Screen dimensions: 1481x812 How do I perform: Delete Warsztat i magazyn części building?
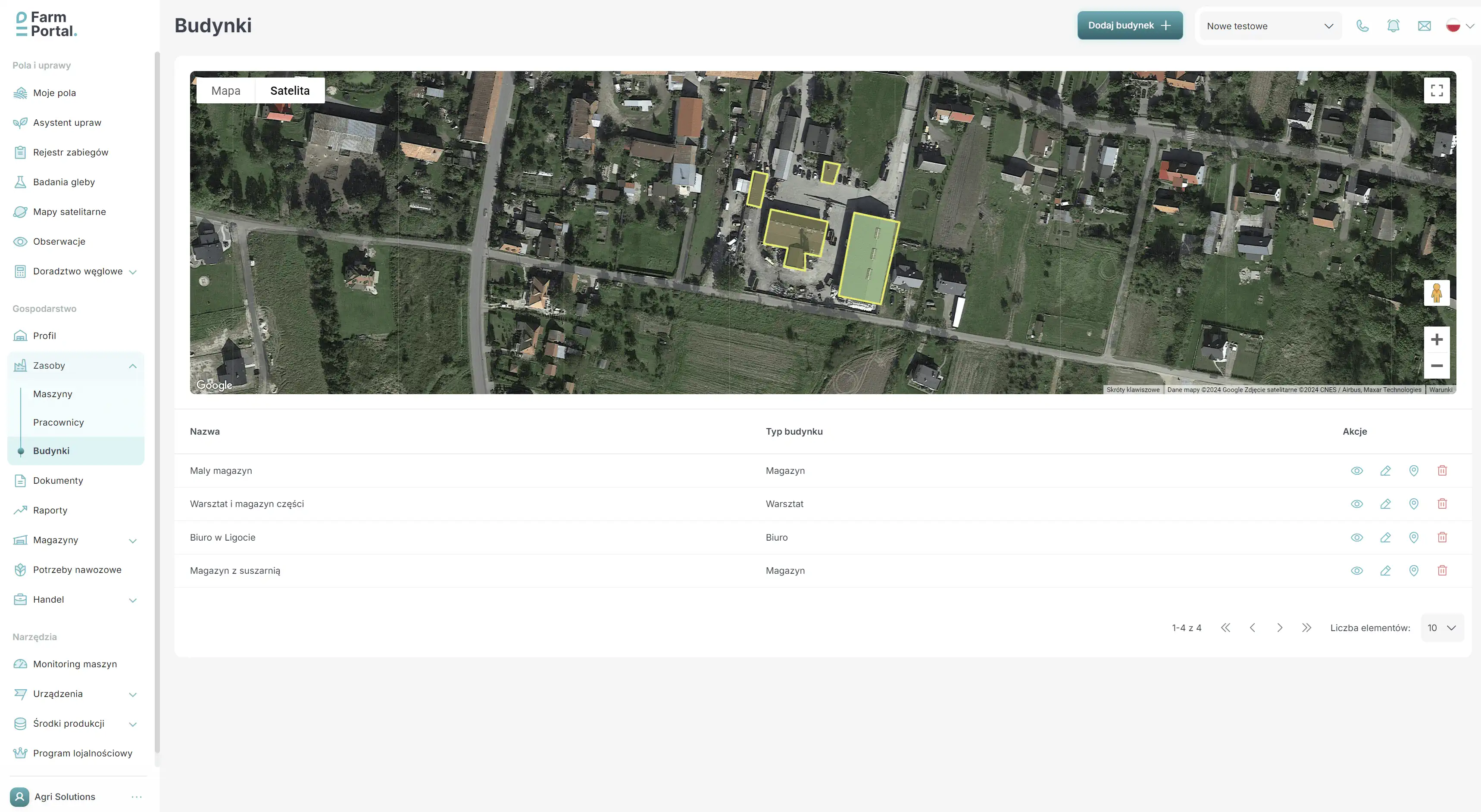pos(1442,504)
